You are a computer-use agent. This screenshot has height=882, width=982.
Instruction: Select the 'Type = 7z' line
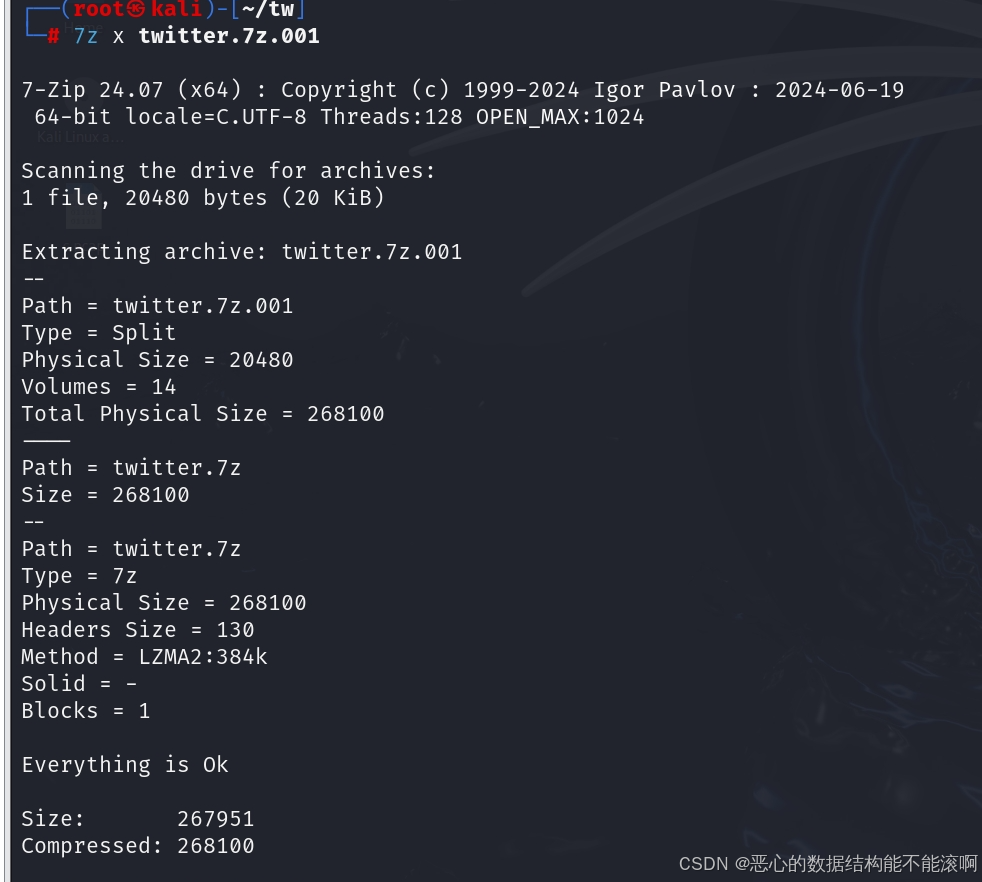pyautogui.click(x=79, y=576)
